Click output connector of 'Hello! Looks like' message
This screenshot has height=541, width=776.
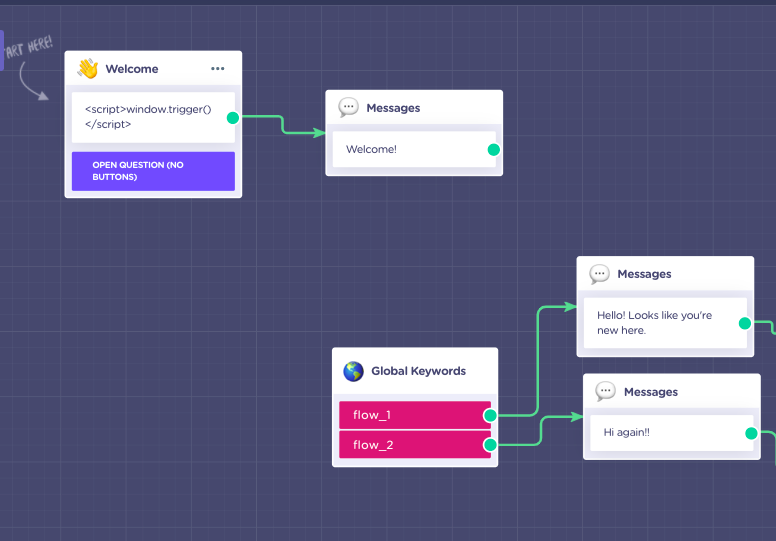click(745, 323)
